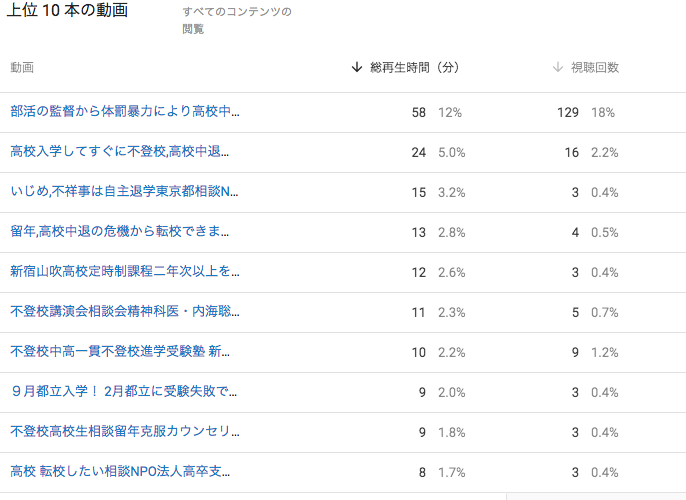
Task: Click the sort arrow beside 視聴回数
Action: pyautogui.click(x=558, y=68)
